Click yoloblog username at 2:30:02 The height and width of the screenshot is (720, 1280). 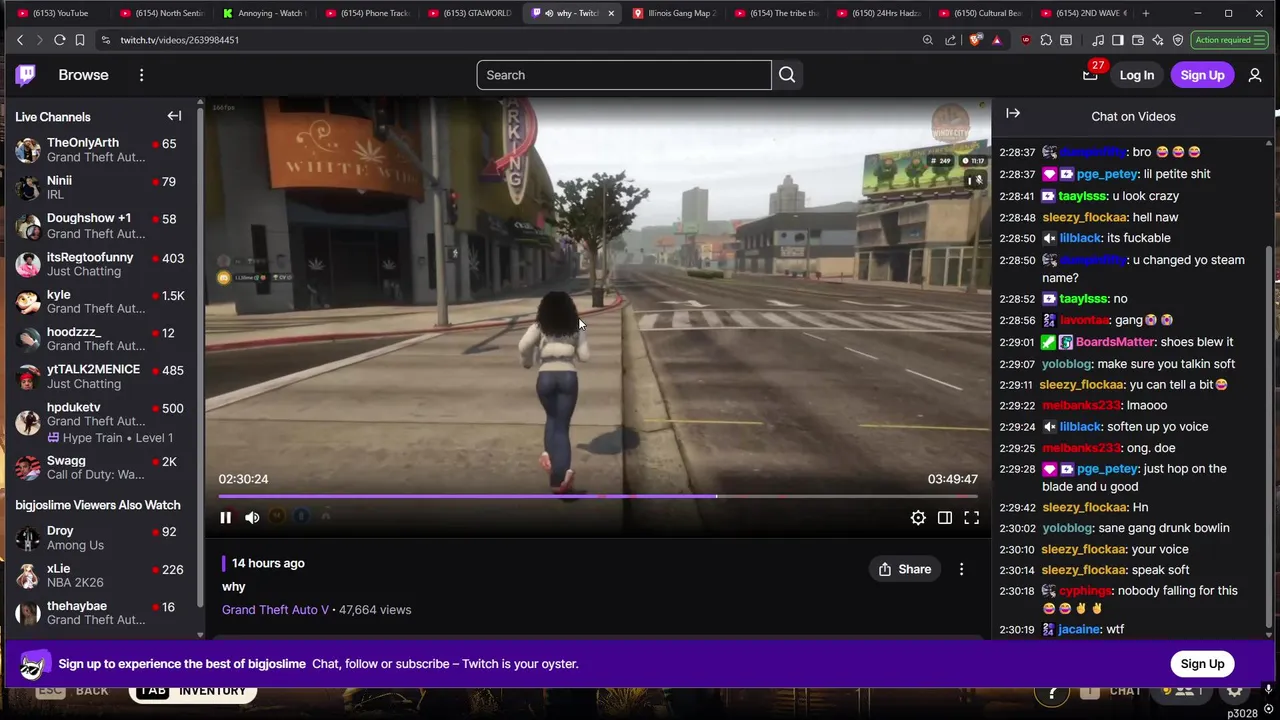click(1067, 528)
